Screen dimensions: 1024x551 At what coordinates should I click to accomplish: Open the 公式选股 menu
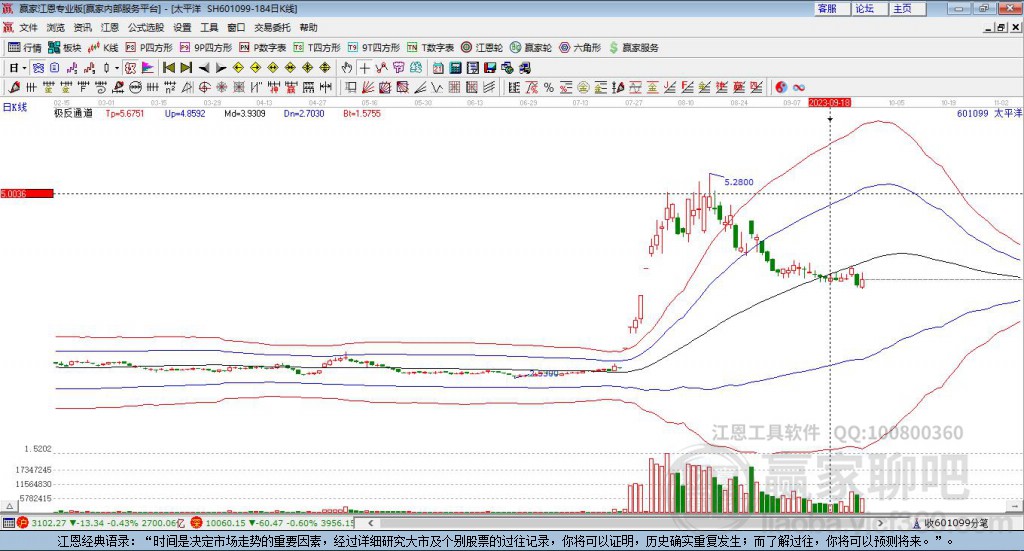click(x=146, y=27)
